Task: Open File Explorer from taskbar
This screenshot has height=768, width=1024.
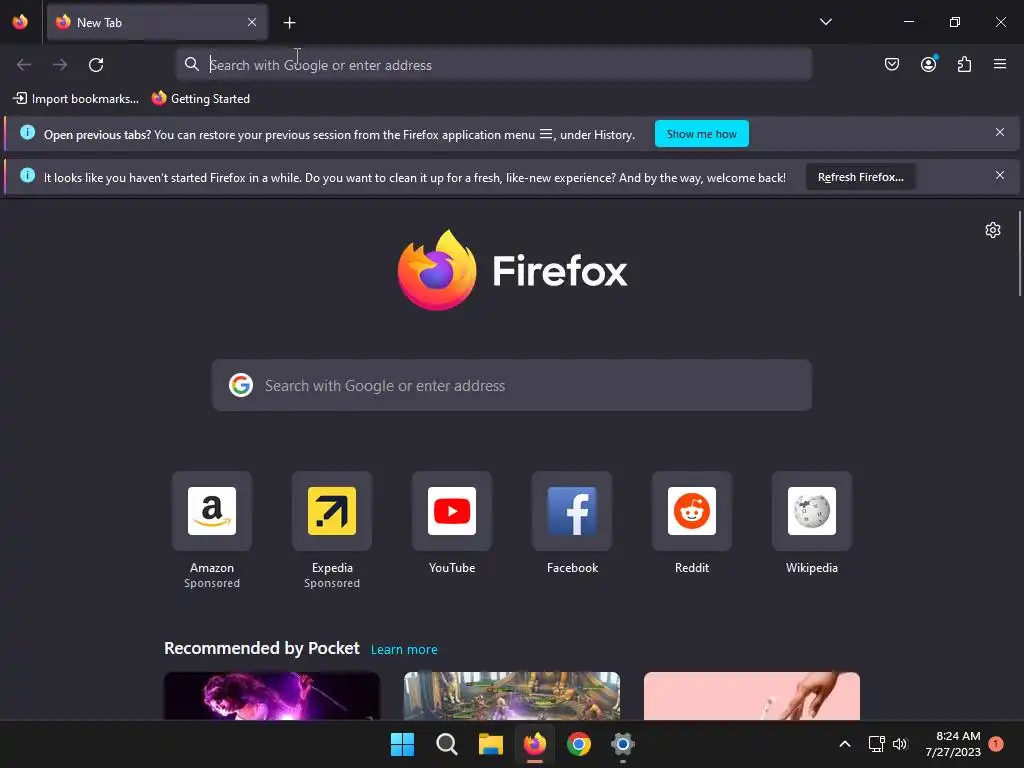Action: tap(490, 744)
